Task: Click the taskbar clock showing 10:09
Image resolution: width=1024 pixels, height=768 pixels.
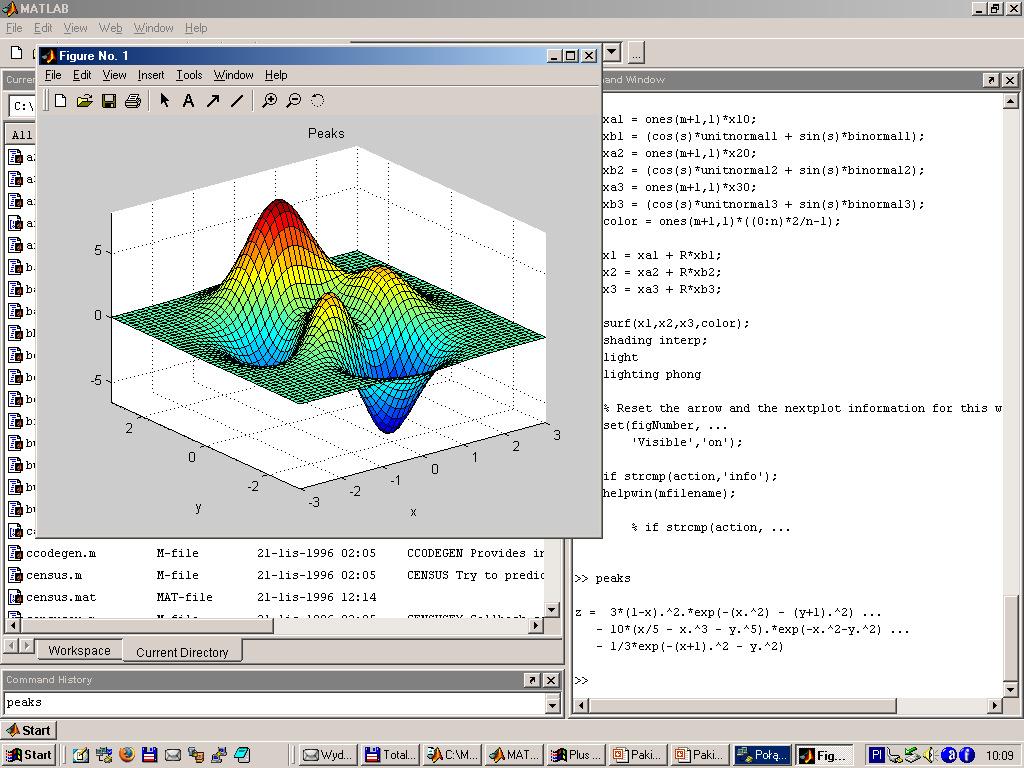Action: pyautogui.click(x=999, y=756)
